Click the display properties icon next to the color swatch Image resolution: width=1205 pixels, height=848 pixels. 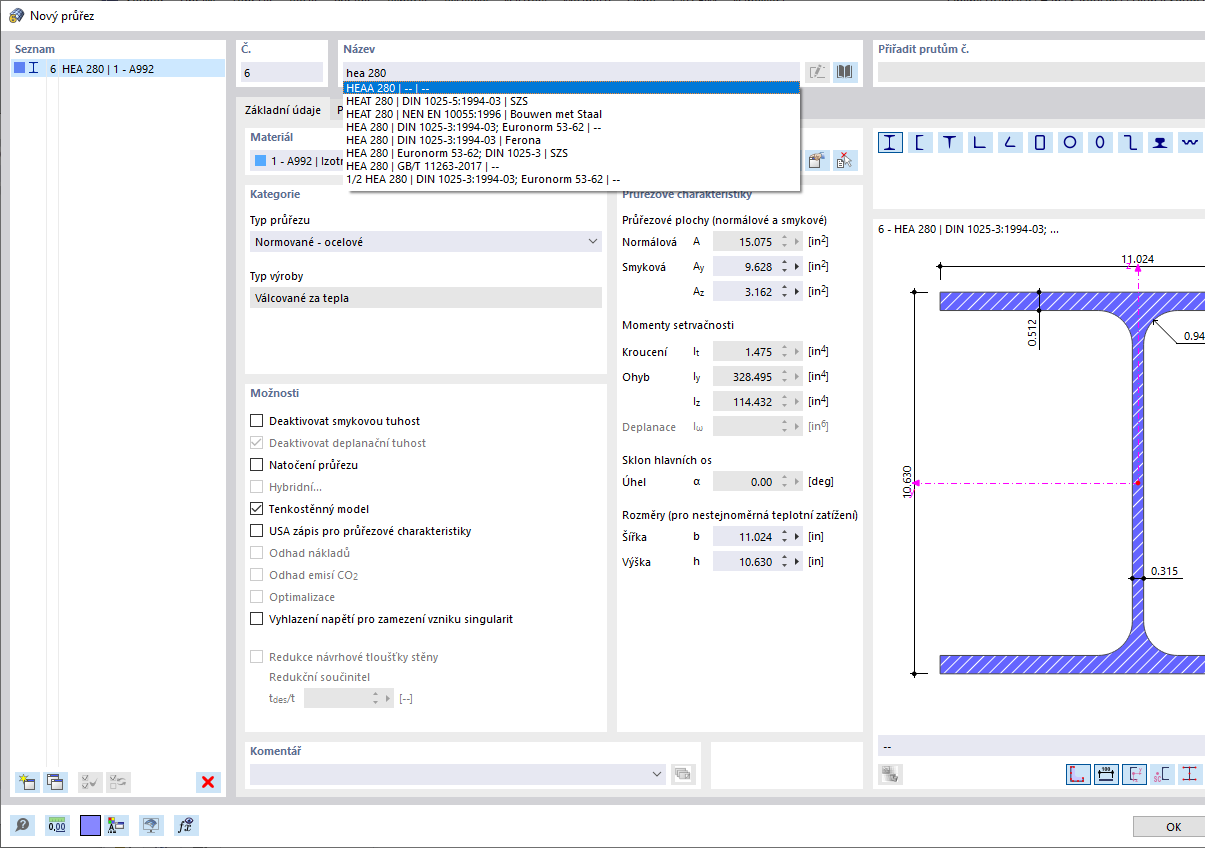(x=117, y=825)
